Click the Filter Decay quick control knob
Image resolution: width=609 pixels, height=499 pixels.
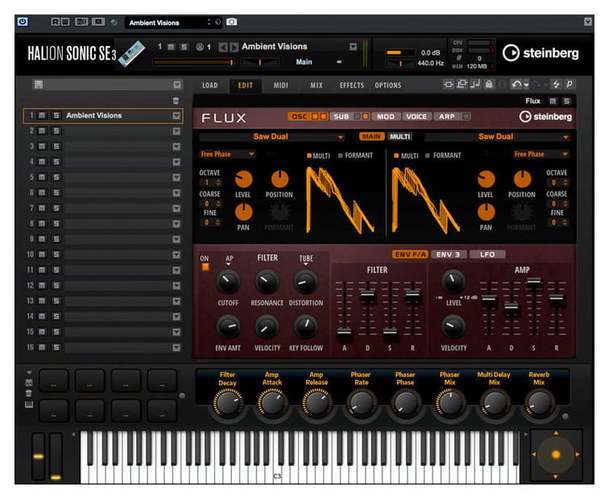[228, 403]
